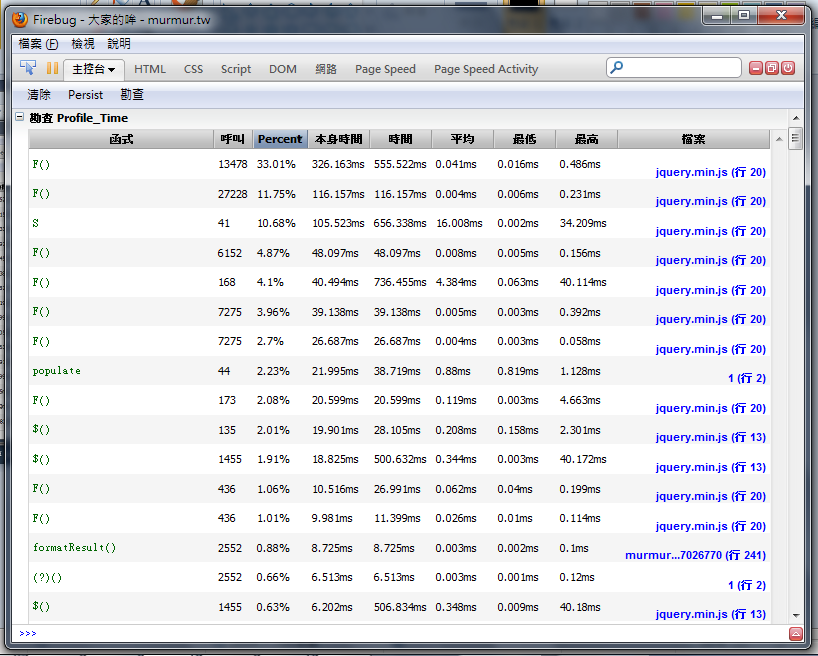Sort by the 最高 column header
818x656 pixels.
point(586,139)
